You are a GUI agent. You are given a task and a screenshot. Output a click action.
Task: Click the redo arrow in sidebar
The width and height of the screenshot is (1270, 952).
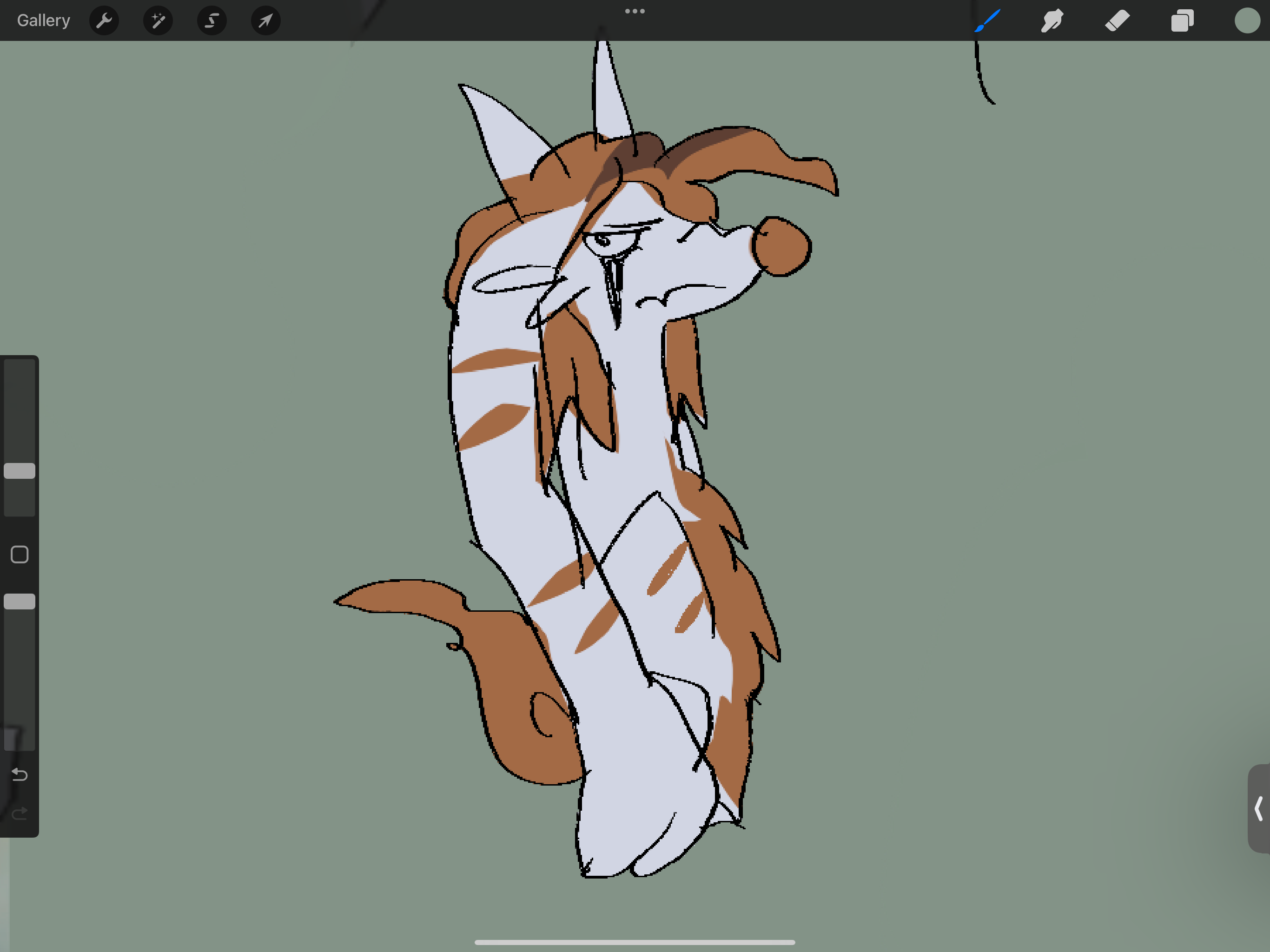[20, 813]
